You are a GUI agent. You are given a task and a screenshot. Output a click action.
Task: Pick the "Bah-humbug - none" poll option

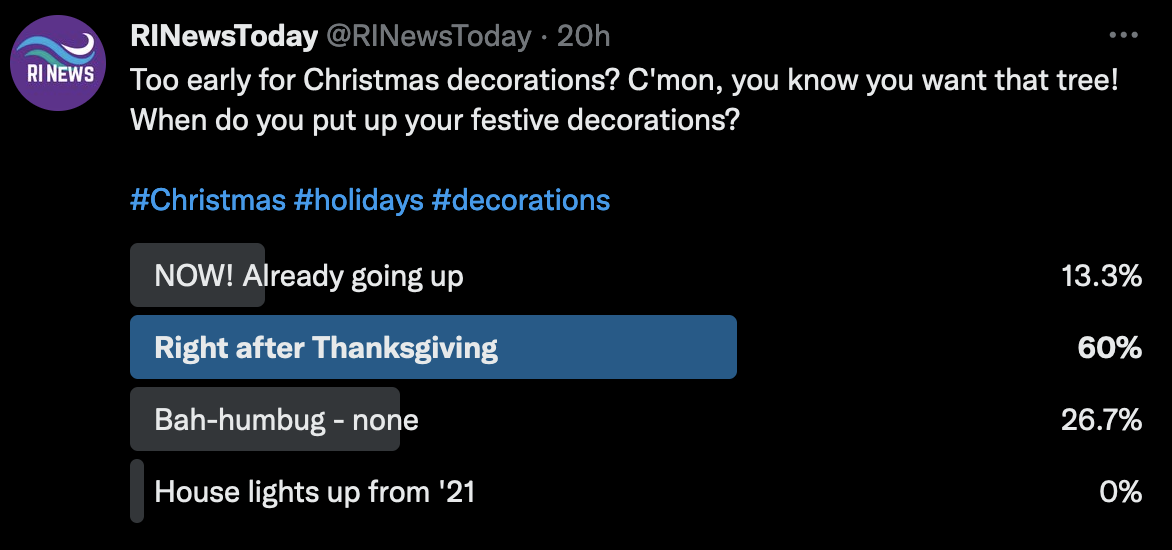point(286,420)
